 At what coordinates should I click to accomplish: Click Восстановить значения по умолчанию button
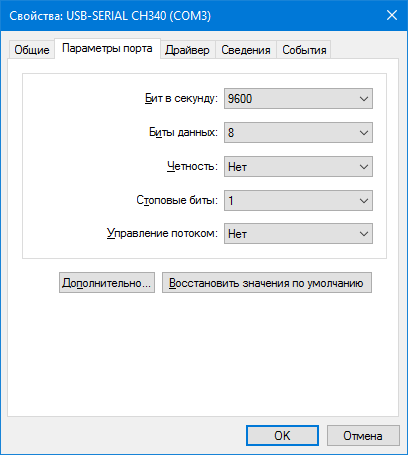coord(267,283)
